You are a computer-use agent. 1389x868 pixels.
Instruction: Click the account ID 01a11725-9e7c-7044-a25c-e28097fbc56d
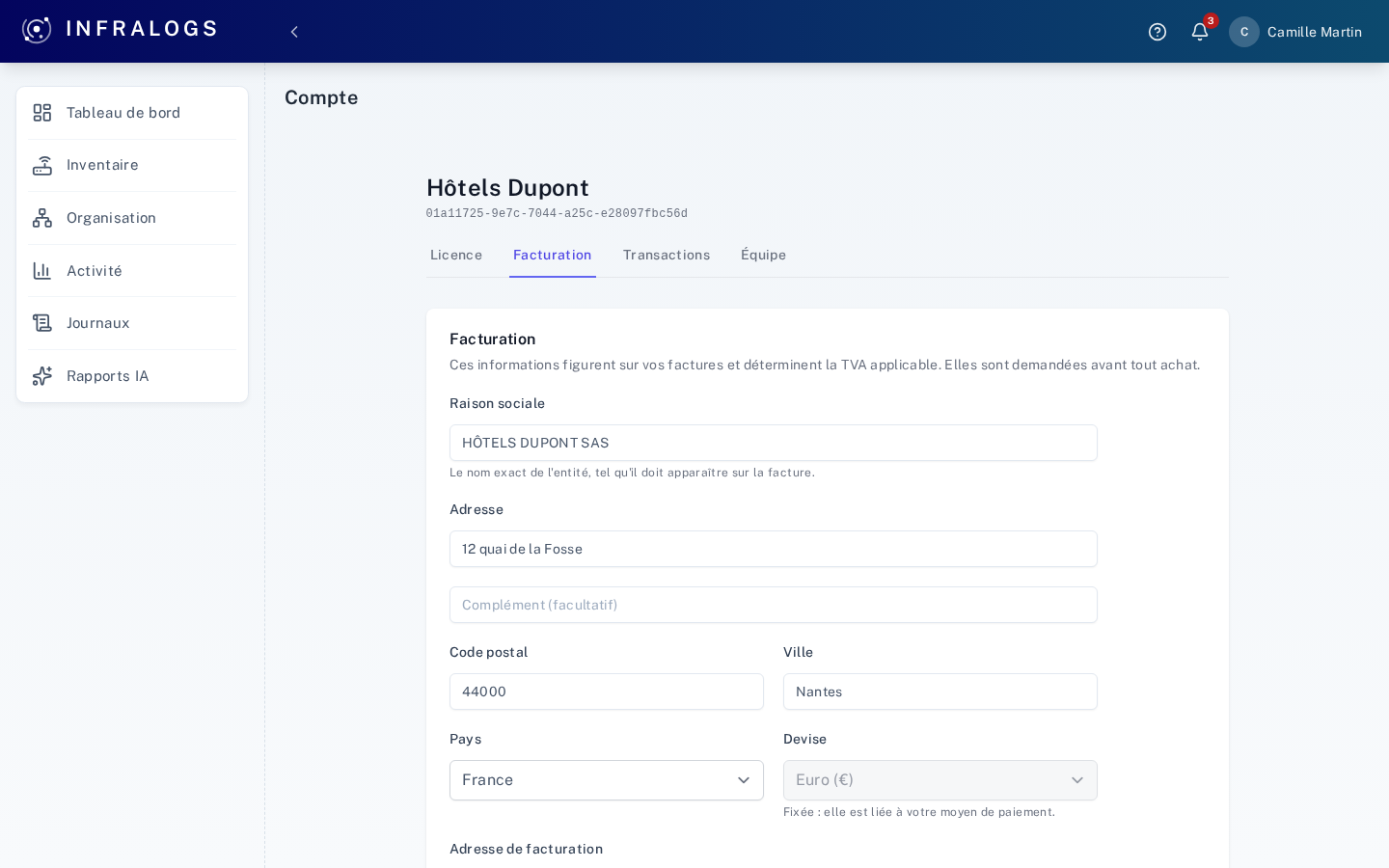557,214
